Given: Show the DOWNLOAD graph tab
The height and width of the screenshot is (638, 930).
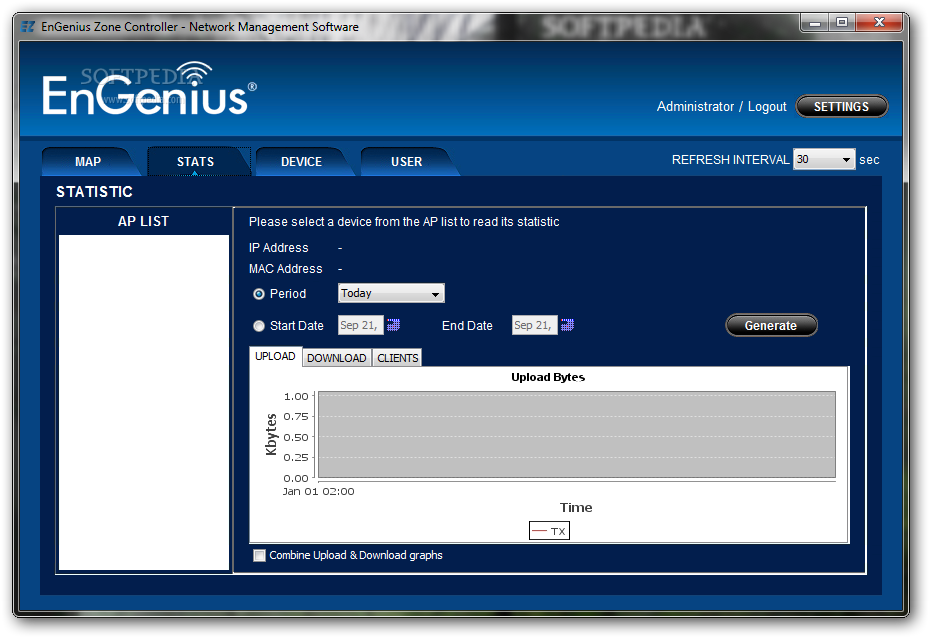Looking at the screenshot, I should pyautogui.click(x=337, y=358).
